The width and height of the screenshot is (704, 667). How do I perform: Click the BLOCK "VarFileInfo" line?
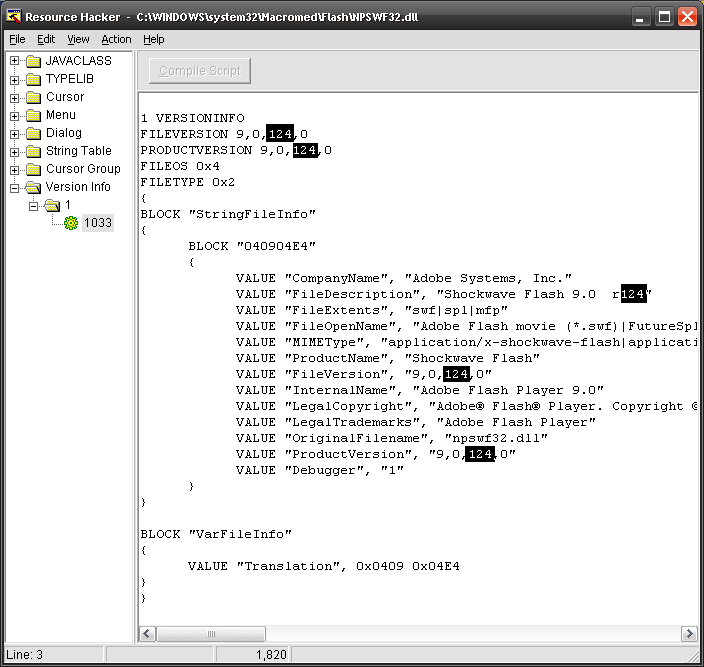click(x=216, y=534)
